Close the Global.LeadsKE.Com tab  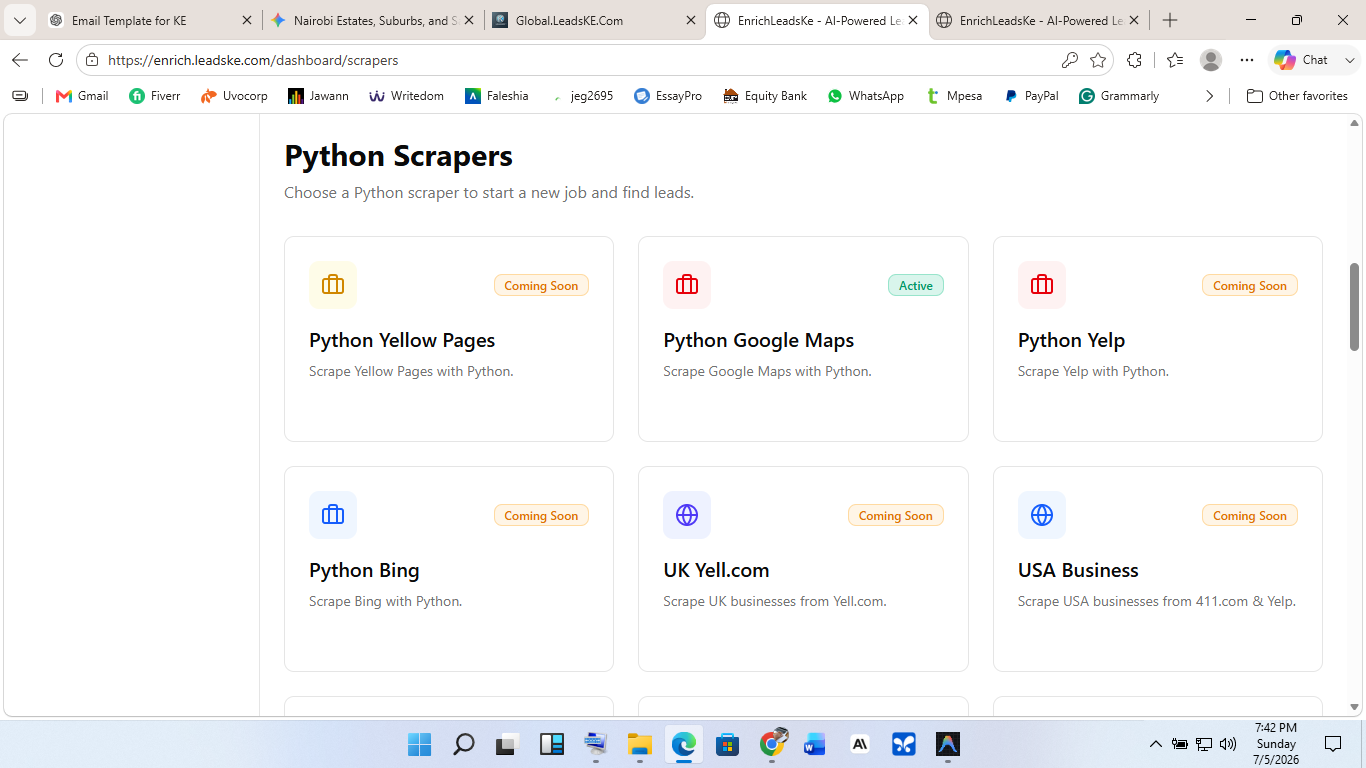(690, 20)
